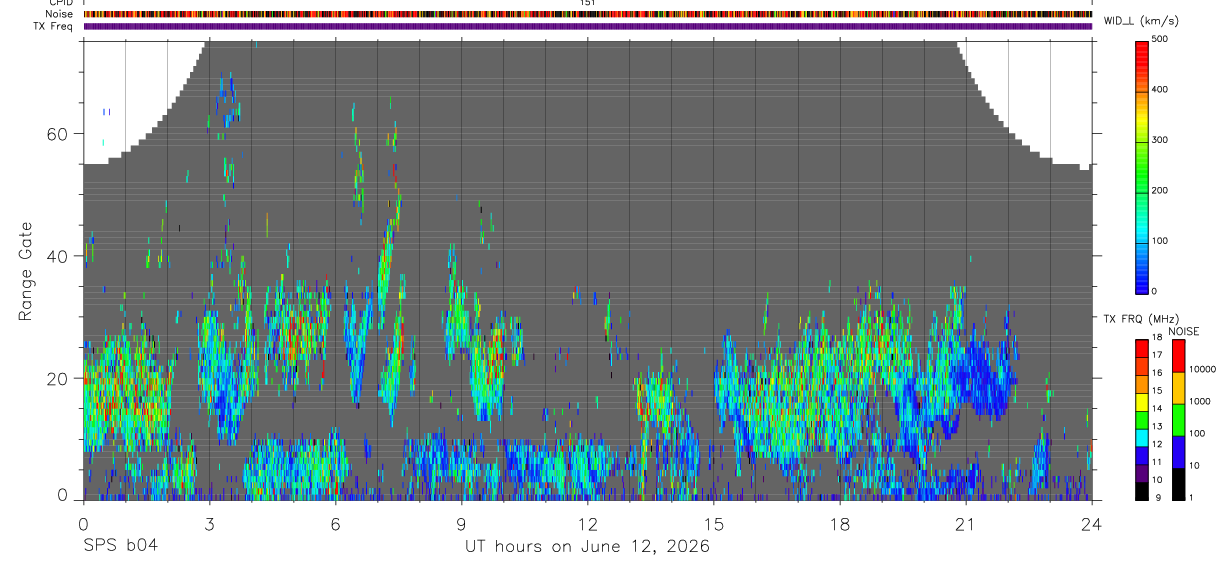
Task: Select the green 200 km/s colorbar region
Action: (1141, 190)
